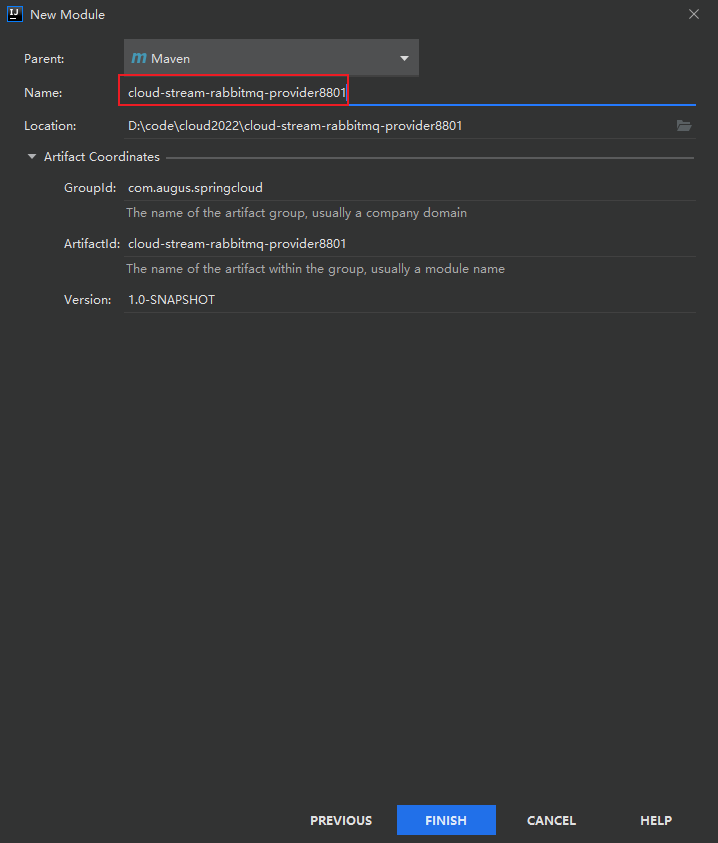Open the Maven parent combo box
The image size is (718, 843).
pos(271,58)
